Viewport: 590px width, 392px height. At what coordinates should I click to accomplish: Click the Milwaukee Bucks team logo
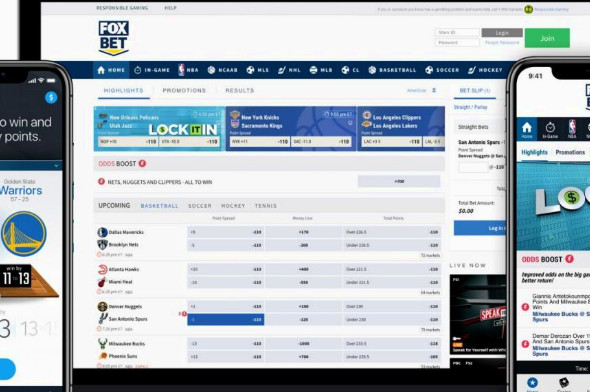coord(102,343)
